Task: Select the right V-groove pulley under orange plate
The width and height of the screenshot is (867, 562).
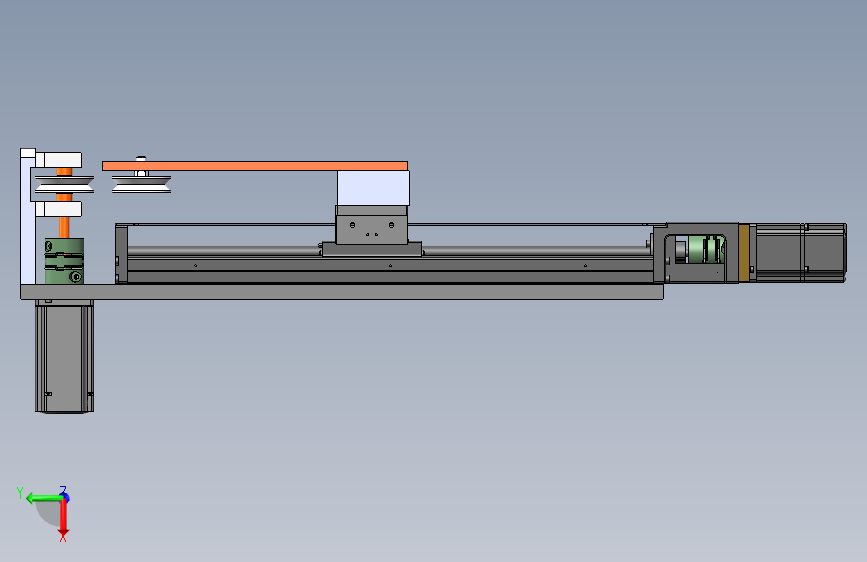Action: click(142, 184)
